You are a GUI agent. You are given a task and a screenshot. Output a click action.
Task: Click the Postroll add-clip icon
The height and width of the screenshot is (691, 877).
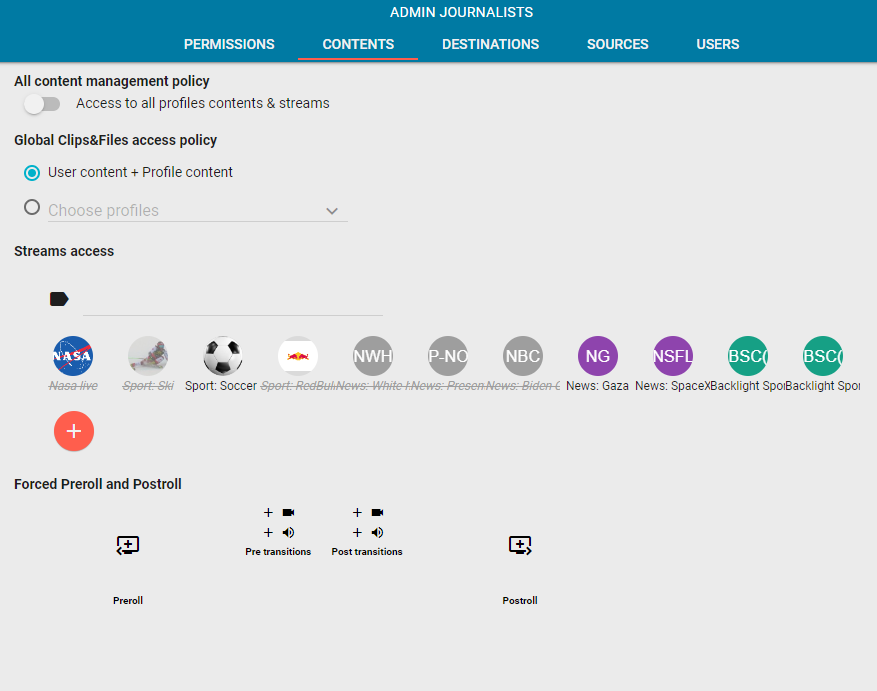point(520,545)
